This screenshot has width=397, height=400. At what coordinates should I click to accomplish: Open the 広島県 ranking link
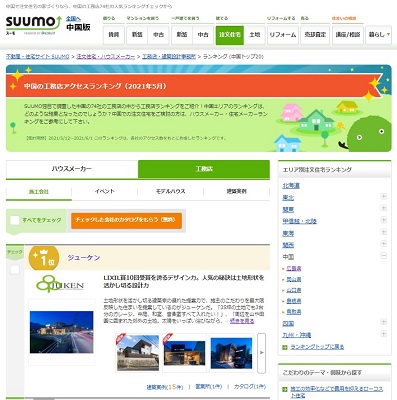coord(294,268)
